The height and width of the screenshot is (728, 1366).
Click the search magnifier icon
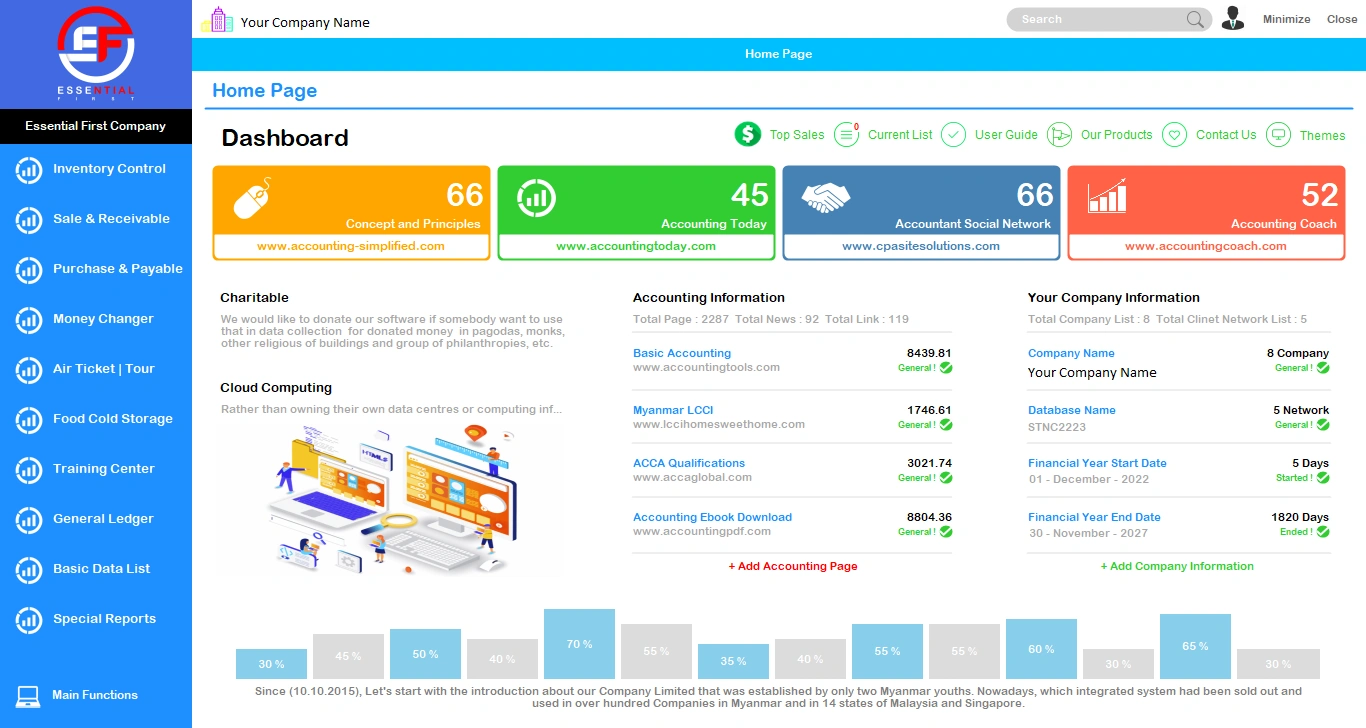pos(1196,19)
